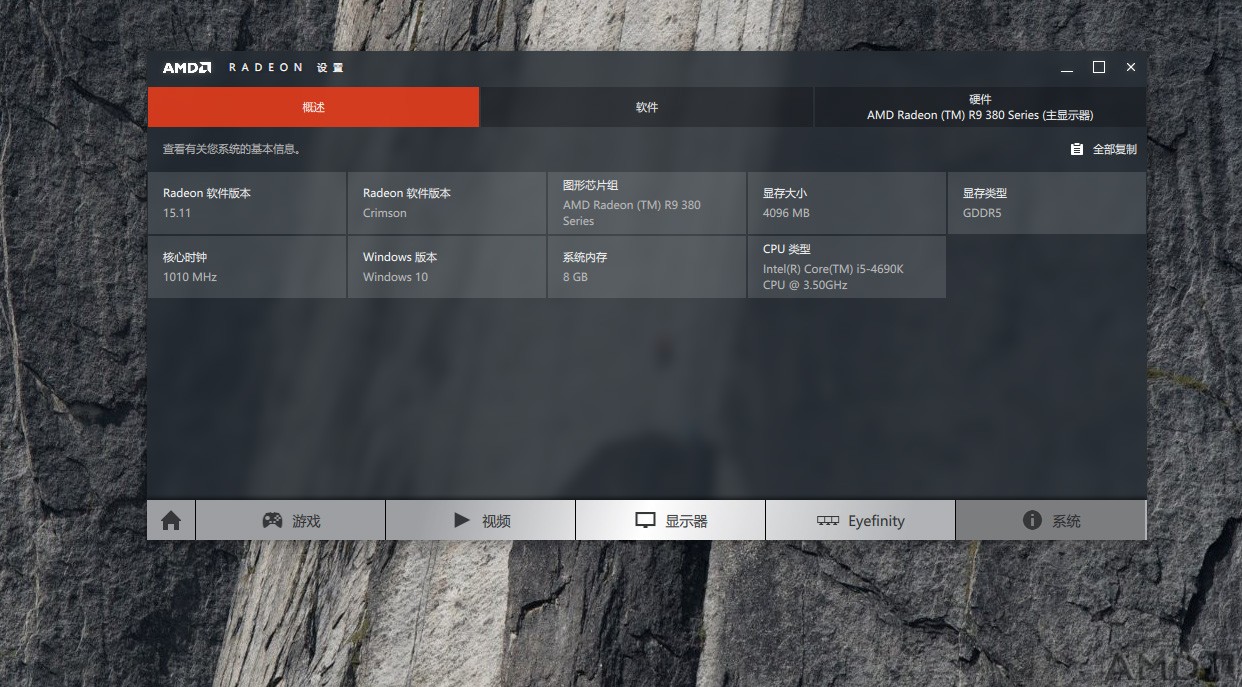Select the Windows 版本 Windows 10 tile
Screen dimensions: 1242x687
(447, 267)
